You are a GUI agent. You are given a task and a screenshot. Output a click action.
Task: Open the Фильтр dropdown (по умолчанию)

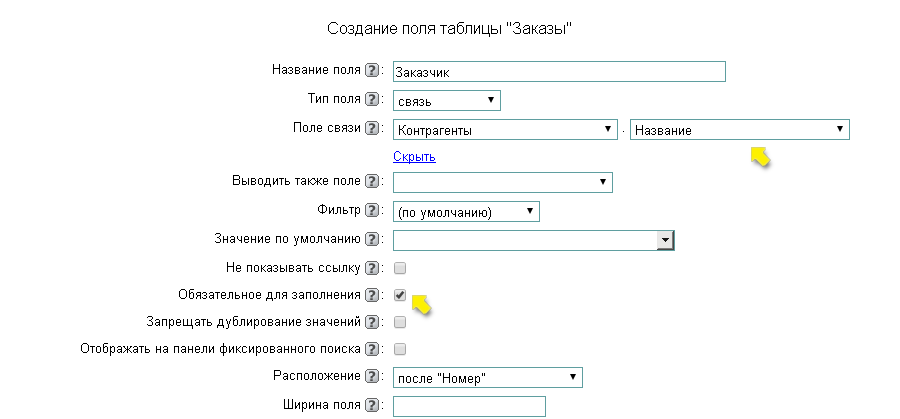466,211
